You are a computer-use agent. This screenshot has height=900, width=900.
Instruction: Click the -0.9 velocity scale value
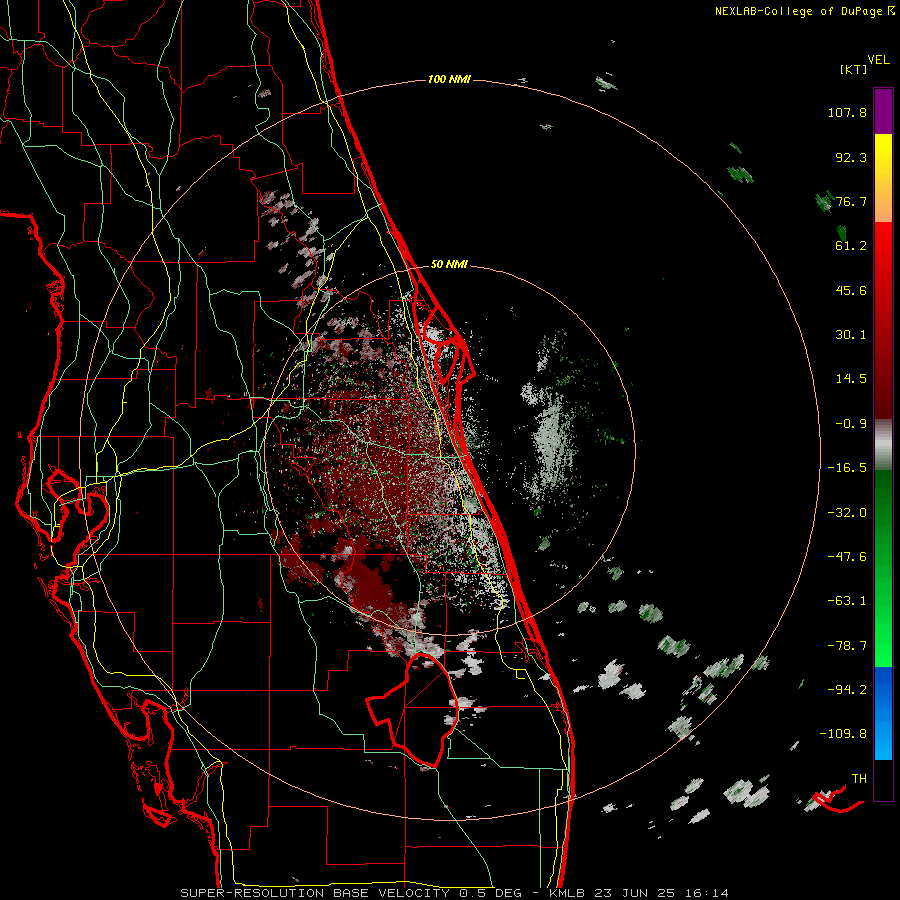[x=851, y=424]
